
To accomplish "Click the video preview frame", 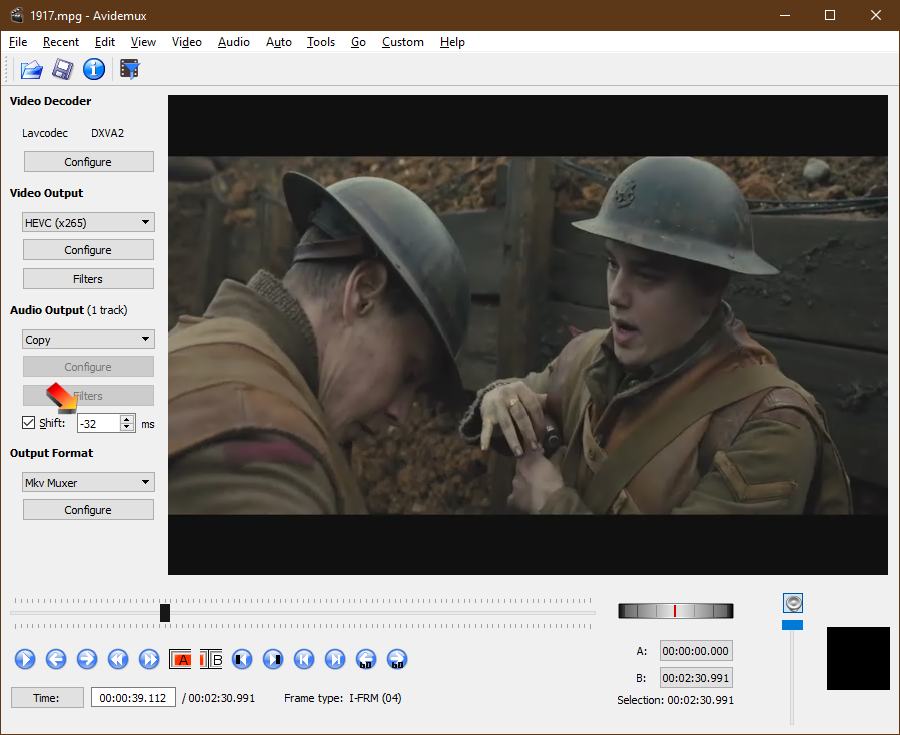I will tap(527, 335).
